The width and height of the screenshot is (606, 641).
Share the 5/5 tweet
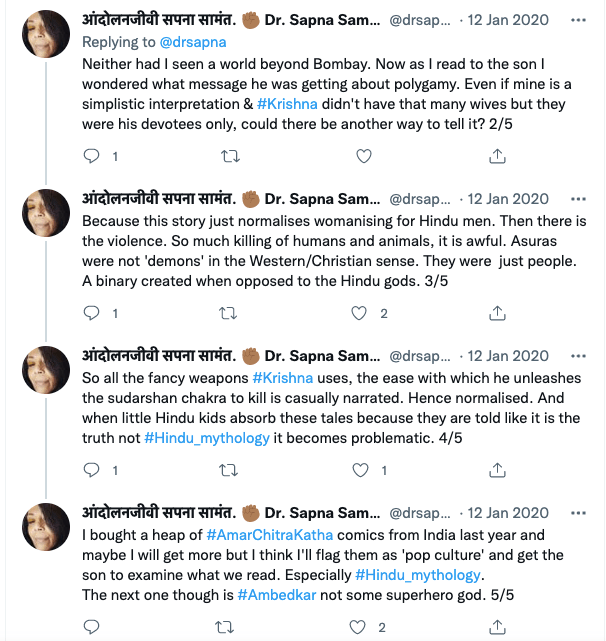pyautogui.click(x=497, y=627)
